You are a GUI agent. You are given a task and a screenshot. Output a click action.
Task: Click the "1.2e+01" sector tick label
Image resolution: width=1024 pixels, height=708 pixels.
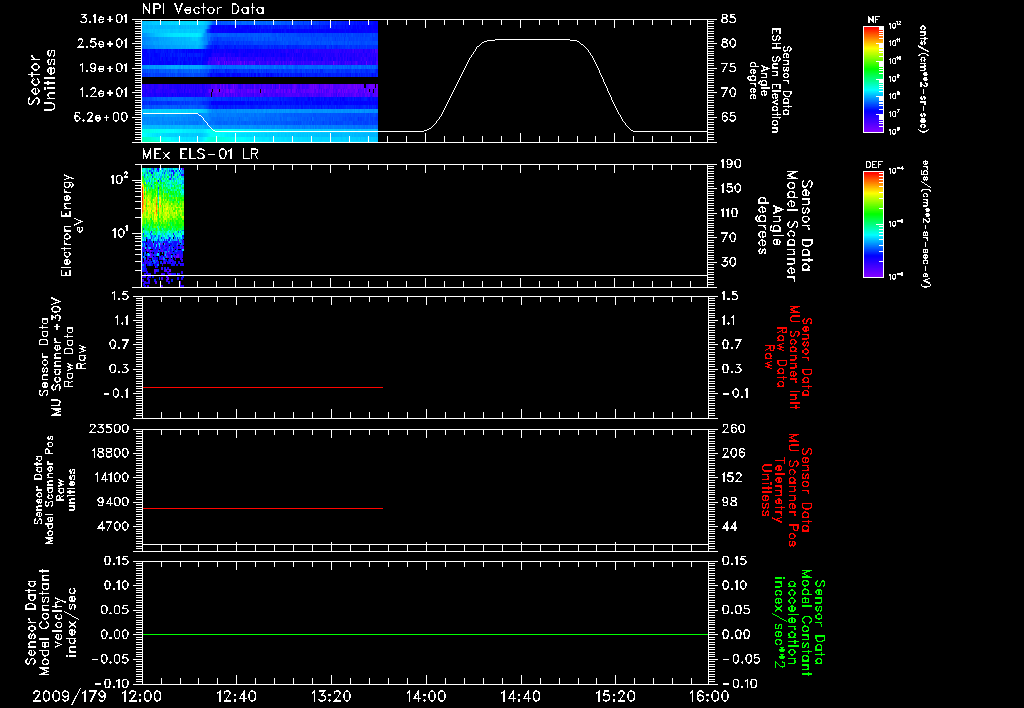[103, 93]
